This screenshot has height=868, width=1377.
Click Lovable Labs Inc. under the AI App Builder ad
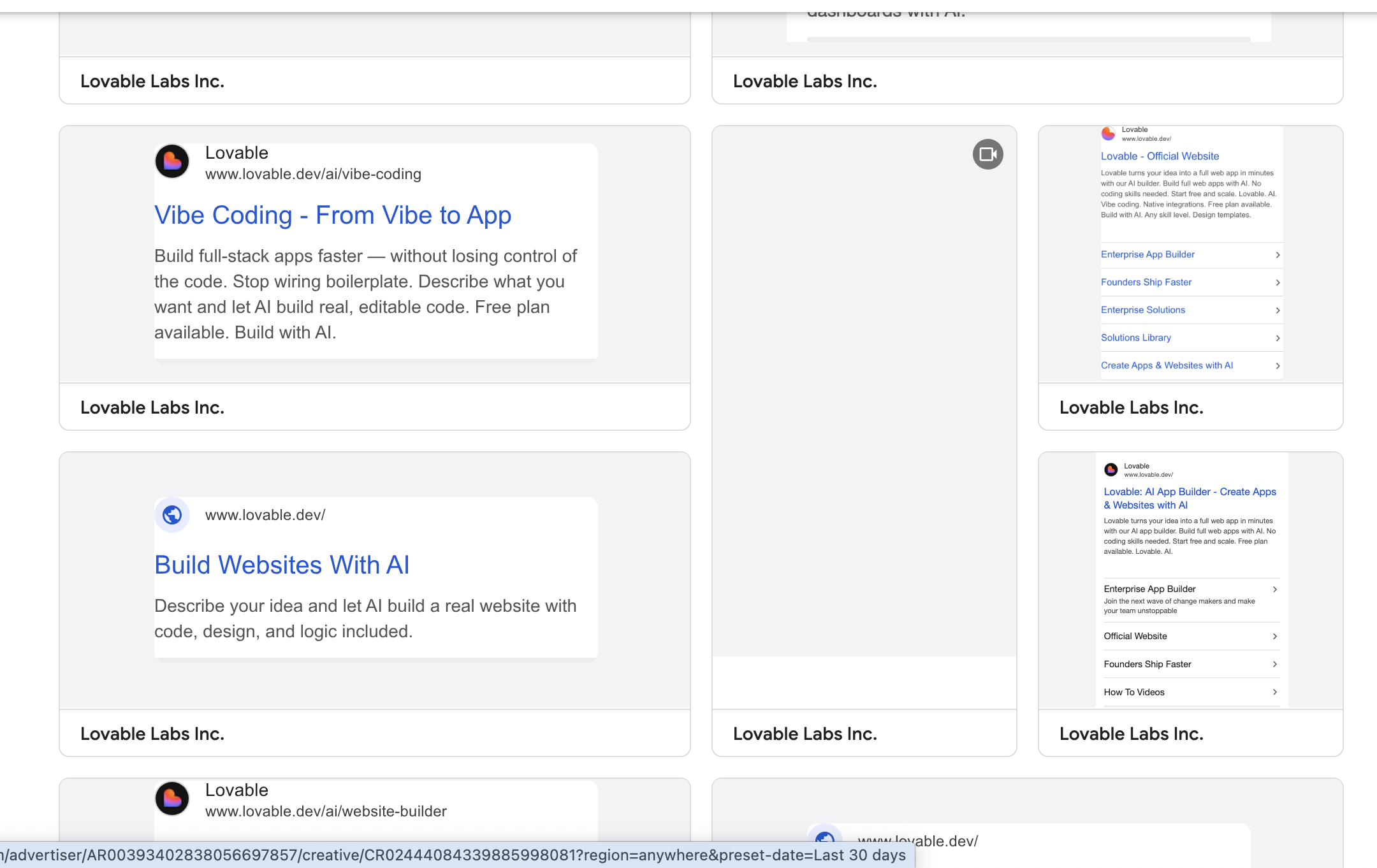tap(1132, 734)
